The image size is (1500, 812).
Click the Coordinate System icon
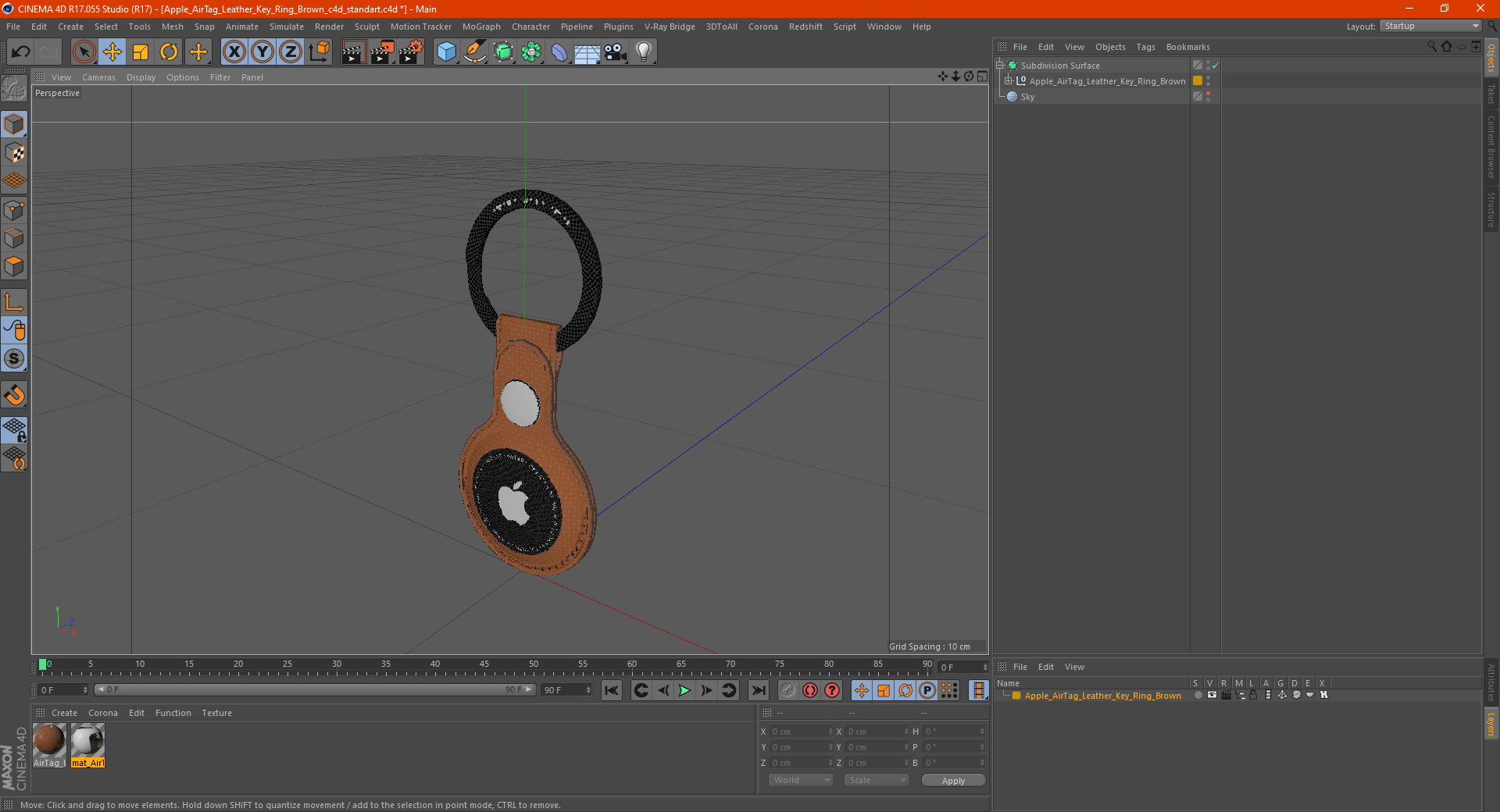coord(319,52)
